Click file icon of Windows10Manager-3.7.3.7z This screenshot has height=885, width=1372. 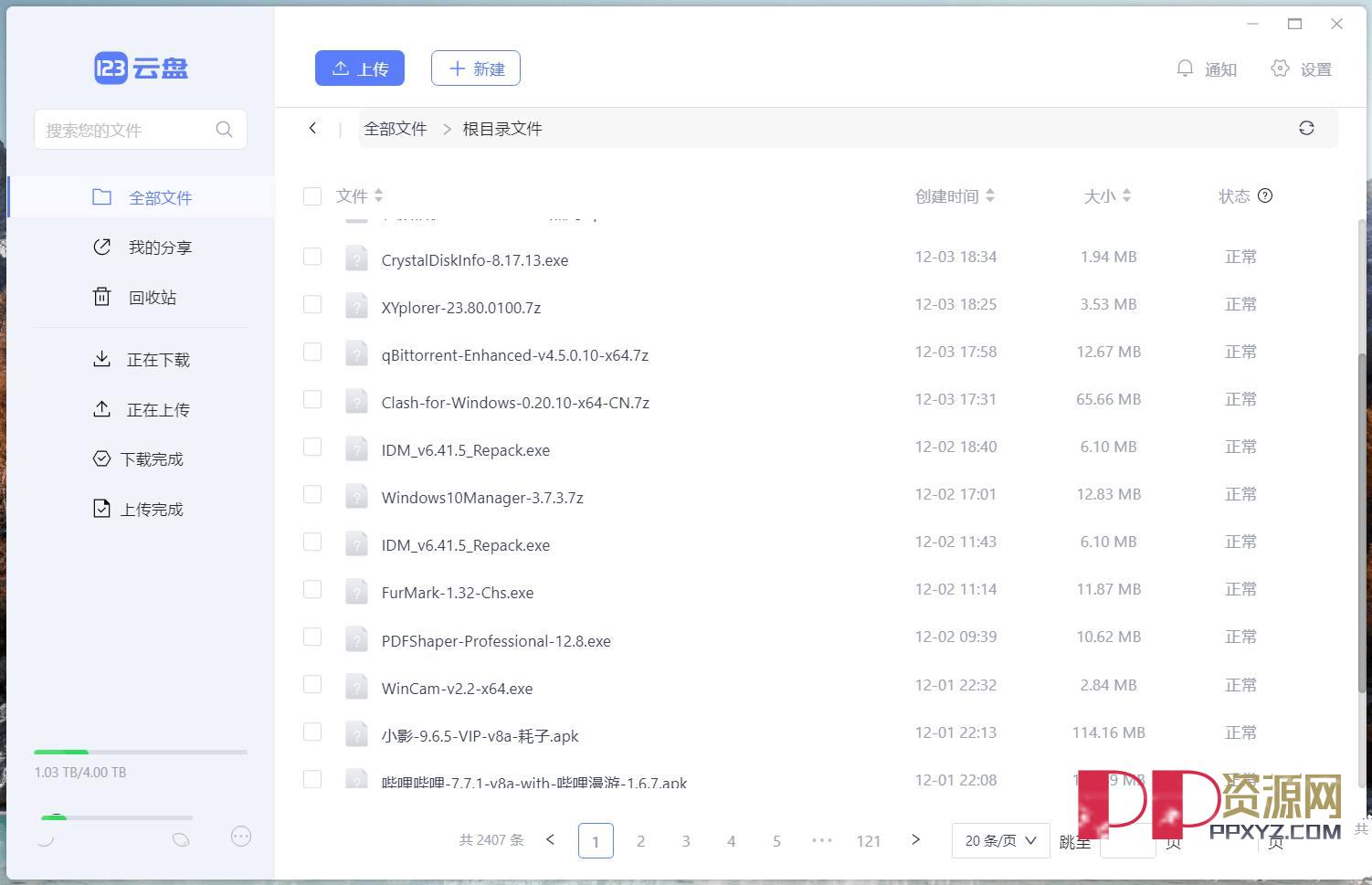tap(356, 497)
